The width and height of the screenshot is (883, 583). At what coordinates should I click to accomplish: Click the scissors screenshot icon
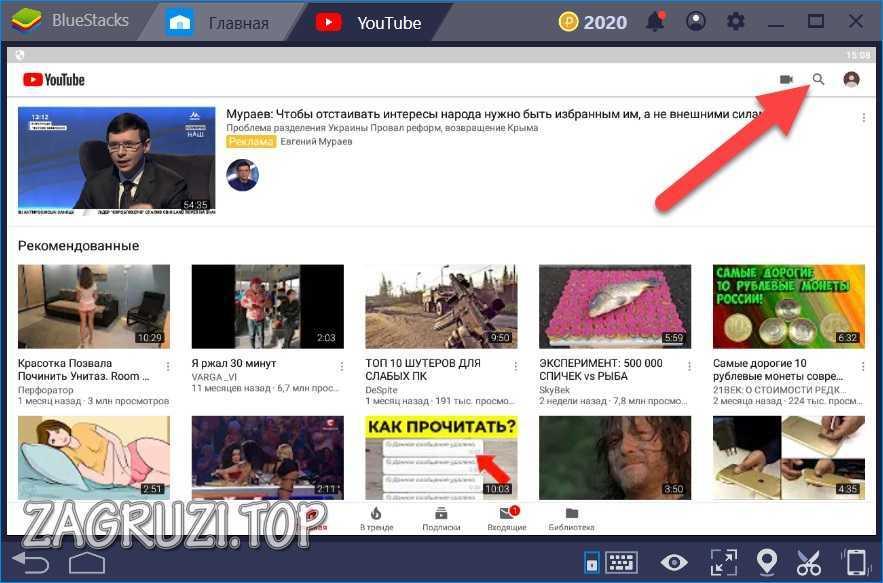[809, 562]
